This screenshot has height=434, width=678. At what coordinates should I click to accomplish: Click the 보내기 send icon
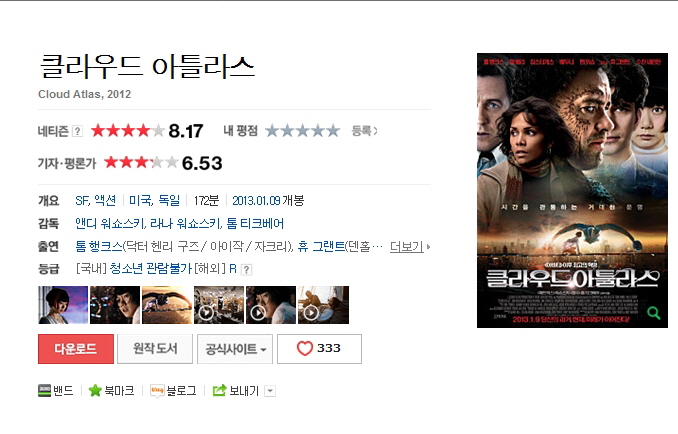[220, 391]
